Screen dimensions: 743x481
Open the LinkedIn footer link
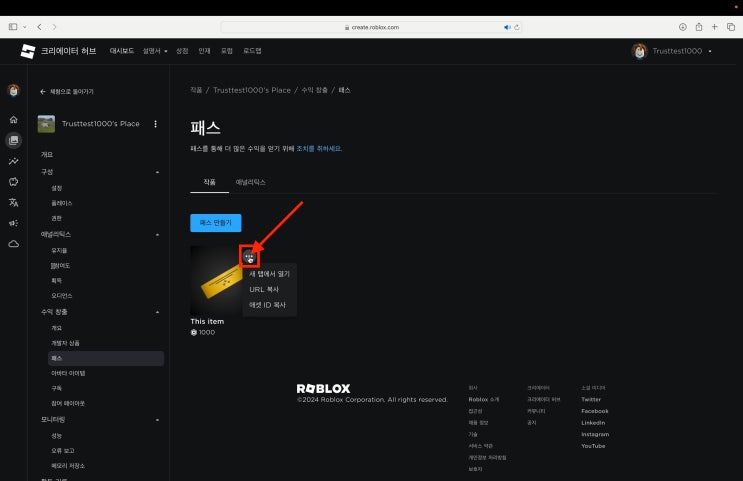[x=593, y=423]
